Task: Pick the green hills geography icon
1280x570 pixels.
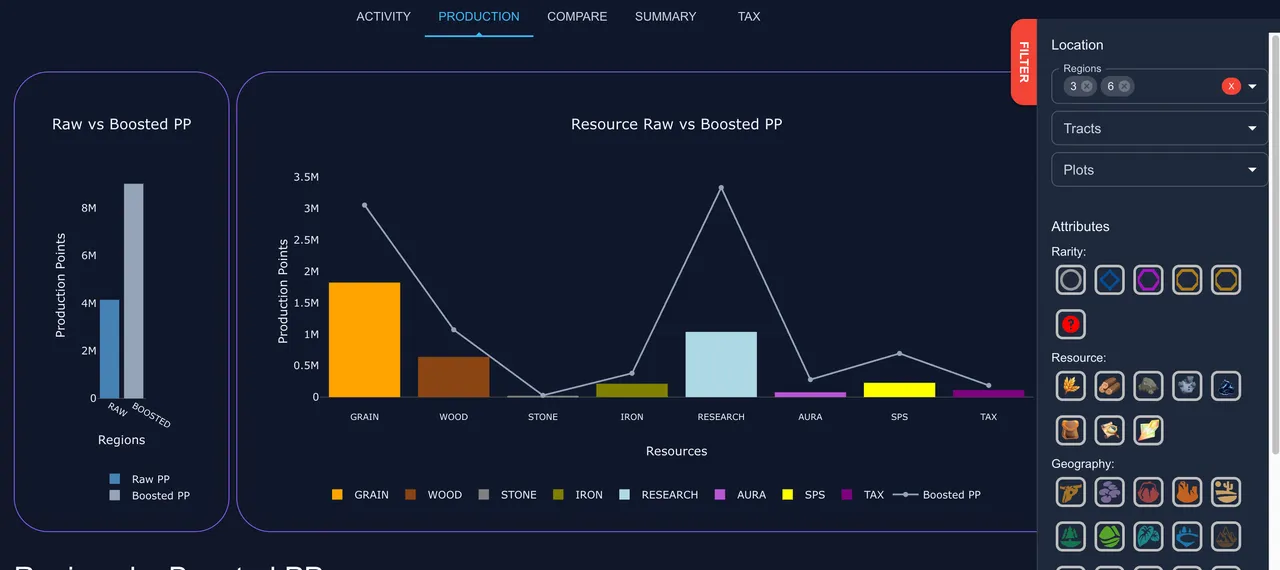Action: click(x=1110, y=536)
